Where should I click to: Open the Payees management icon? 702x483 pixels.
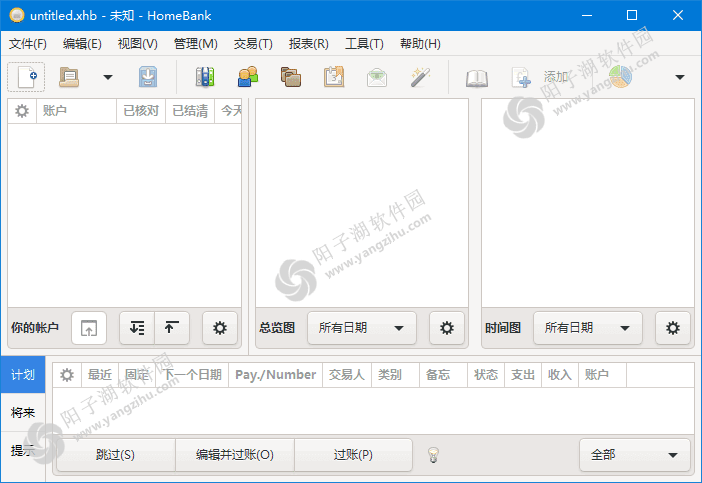pyautogui.click(x=248, y=77)
